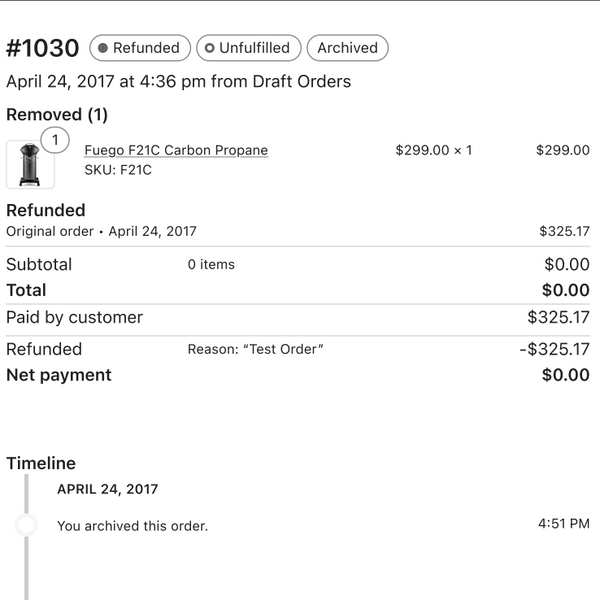
Task: Click the grill product thumbnail
Action: (30, 164)
